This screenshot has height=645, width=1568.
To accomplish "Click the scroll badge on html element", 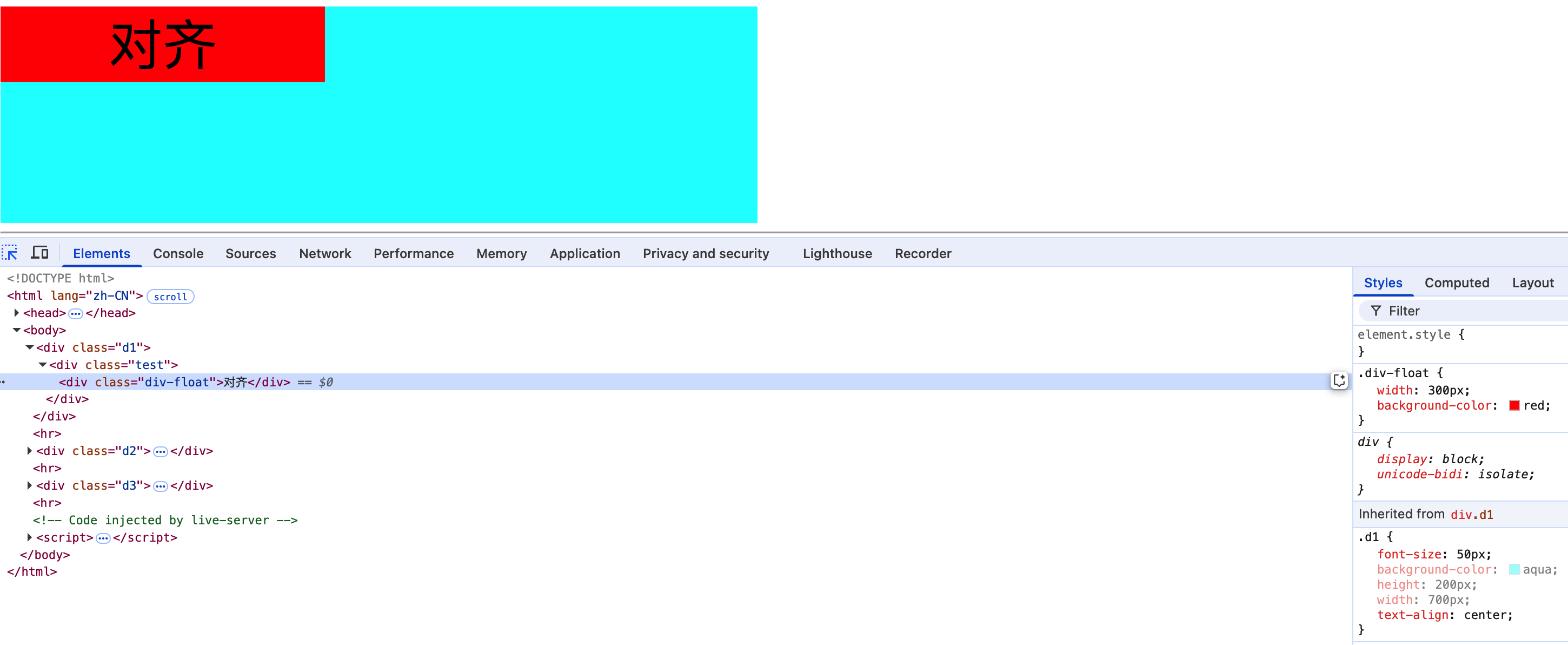I will point(170,297).
